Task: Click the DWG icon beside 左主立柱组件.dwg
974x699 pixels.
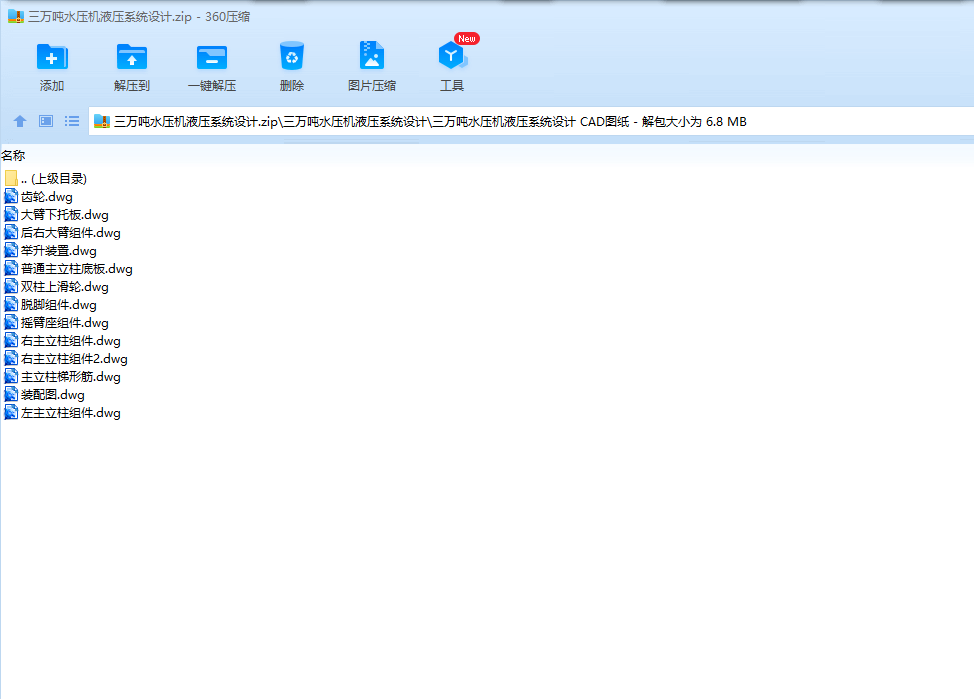Action: 11,413
